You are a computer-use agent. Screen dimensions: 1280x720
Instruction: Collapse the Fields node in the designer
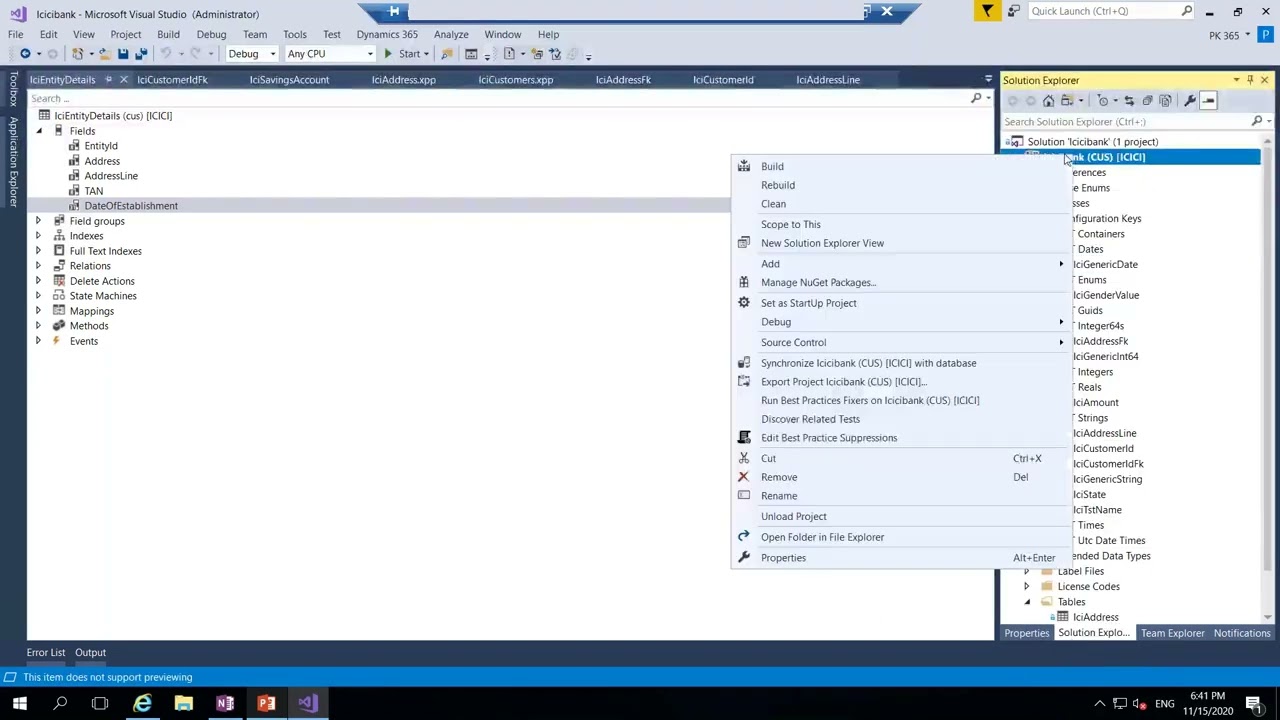coord(39,131)
